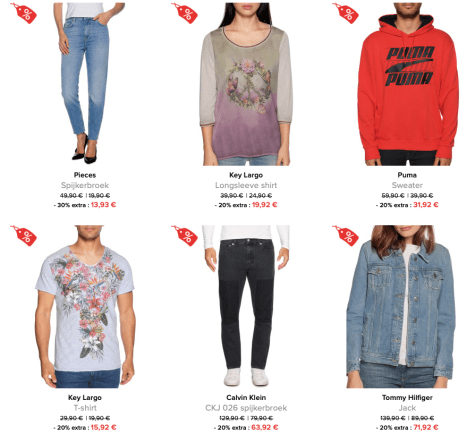Select the Calvin Klein brand name
The width and height of the screenshot is (475, 443).
click(x=246, y=398)
